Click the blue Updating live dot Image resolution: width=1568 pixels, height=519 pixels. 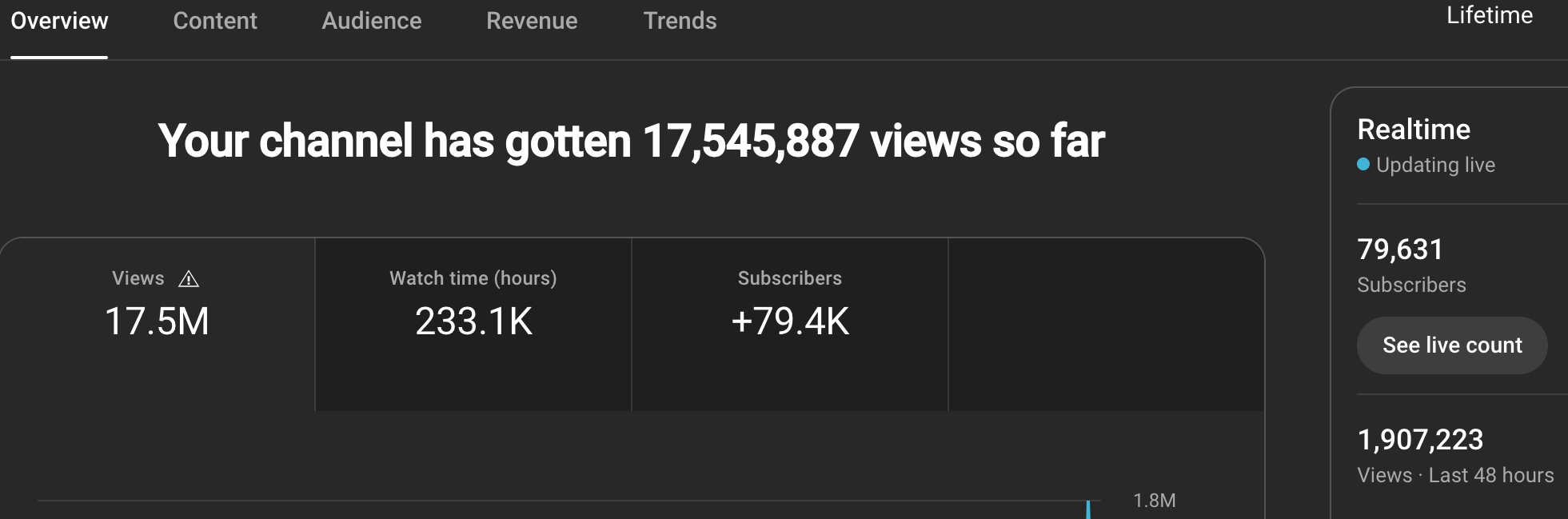click(1363, 165)
